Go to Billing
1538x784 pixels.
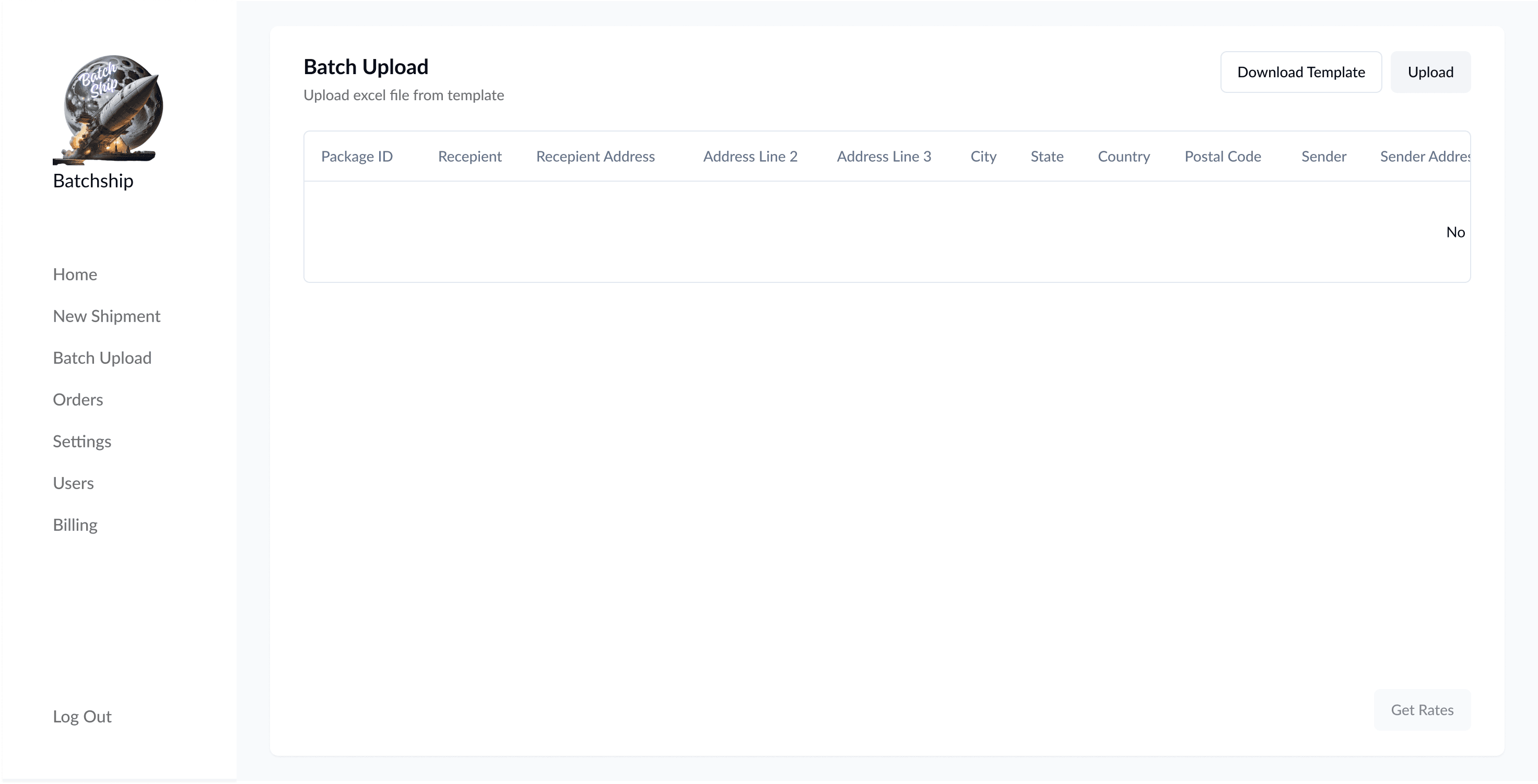coord(75,525)
